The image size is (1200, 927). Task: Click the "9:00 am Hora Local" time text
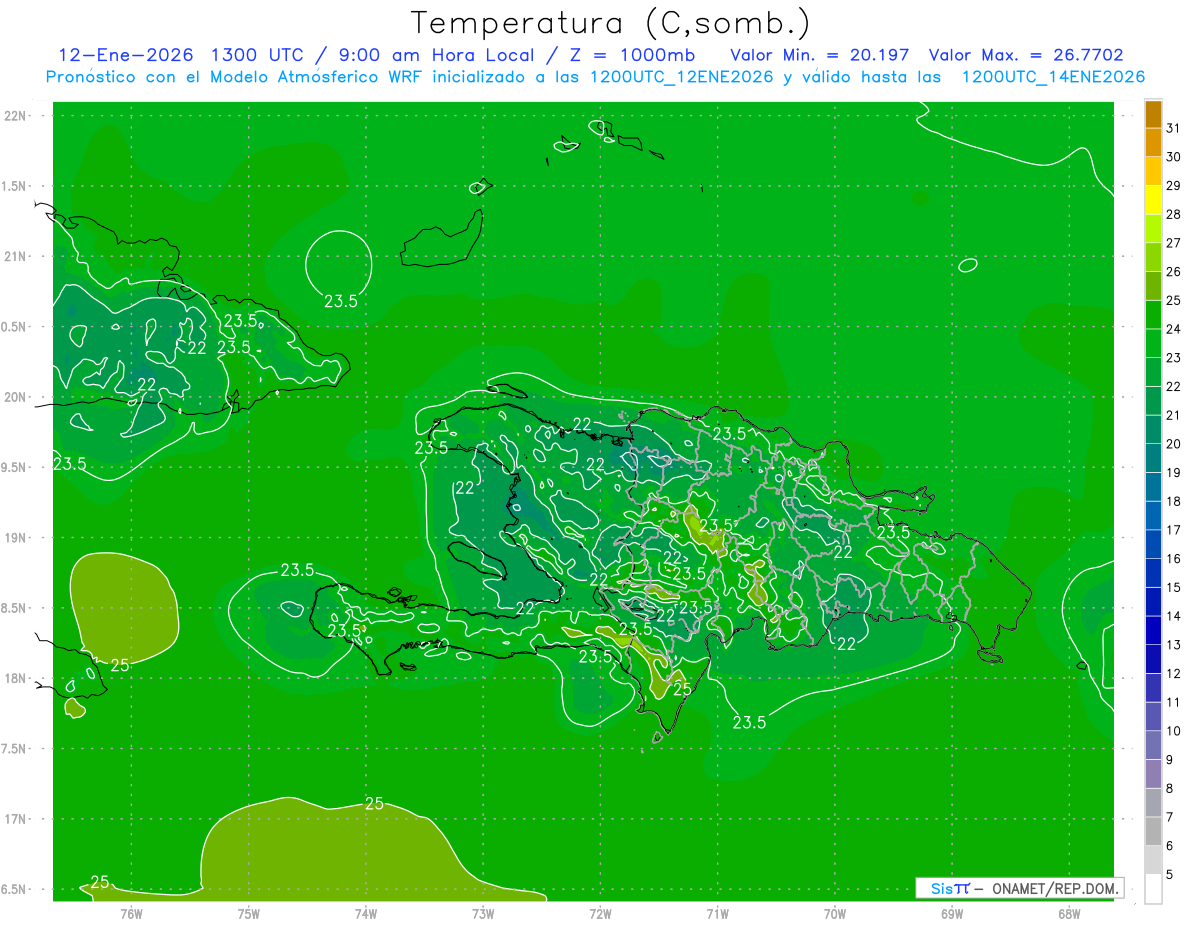432,55
